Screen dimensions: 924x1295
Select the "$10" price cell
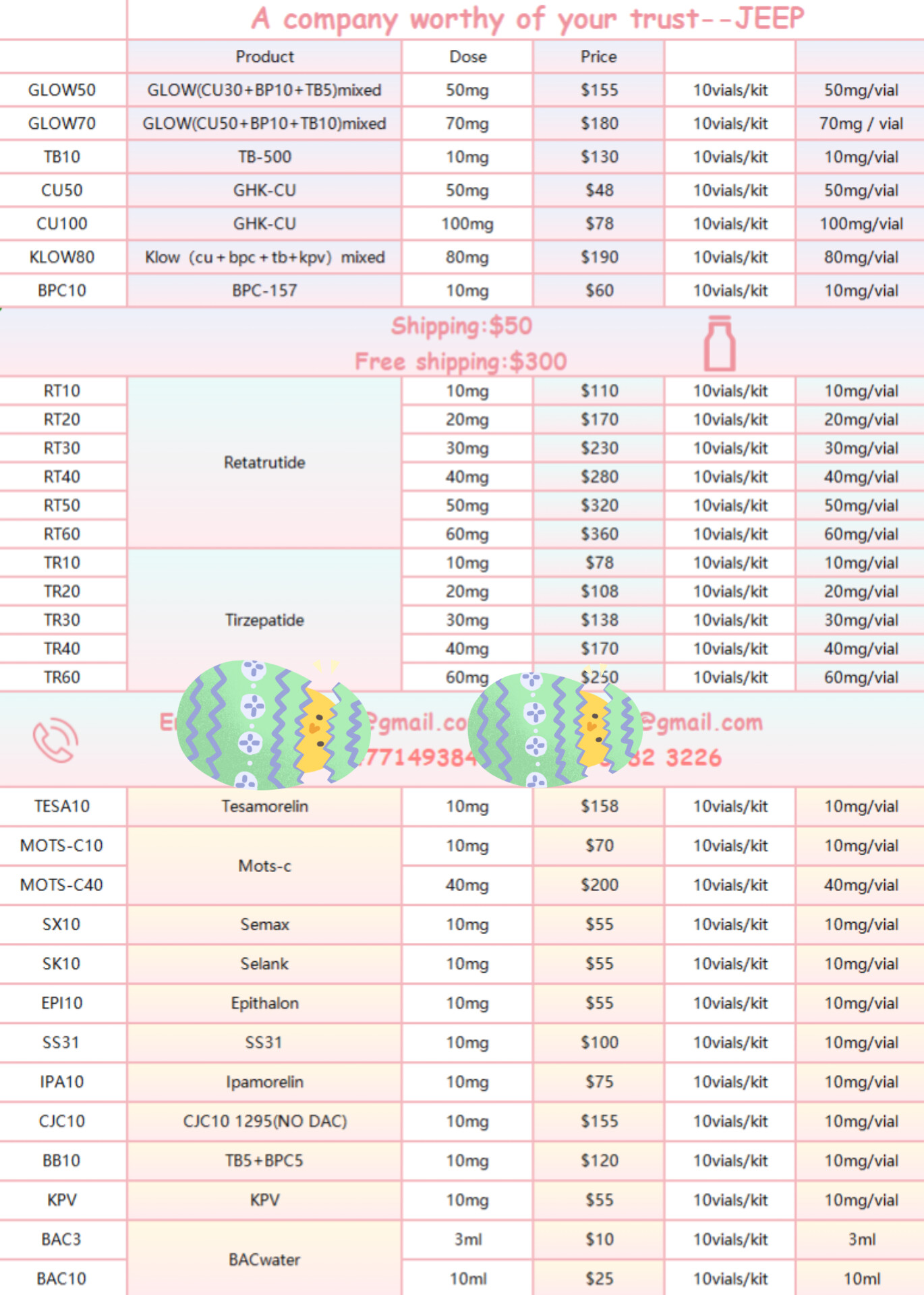click(x=600, y=1240)
